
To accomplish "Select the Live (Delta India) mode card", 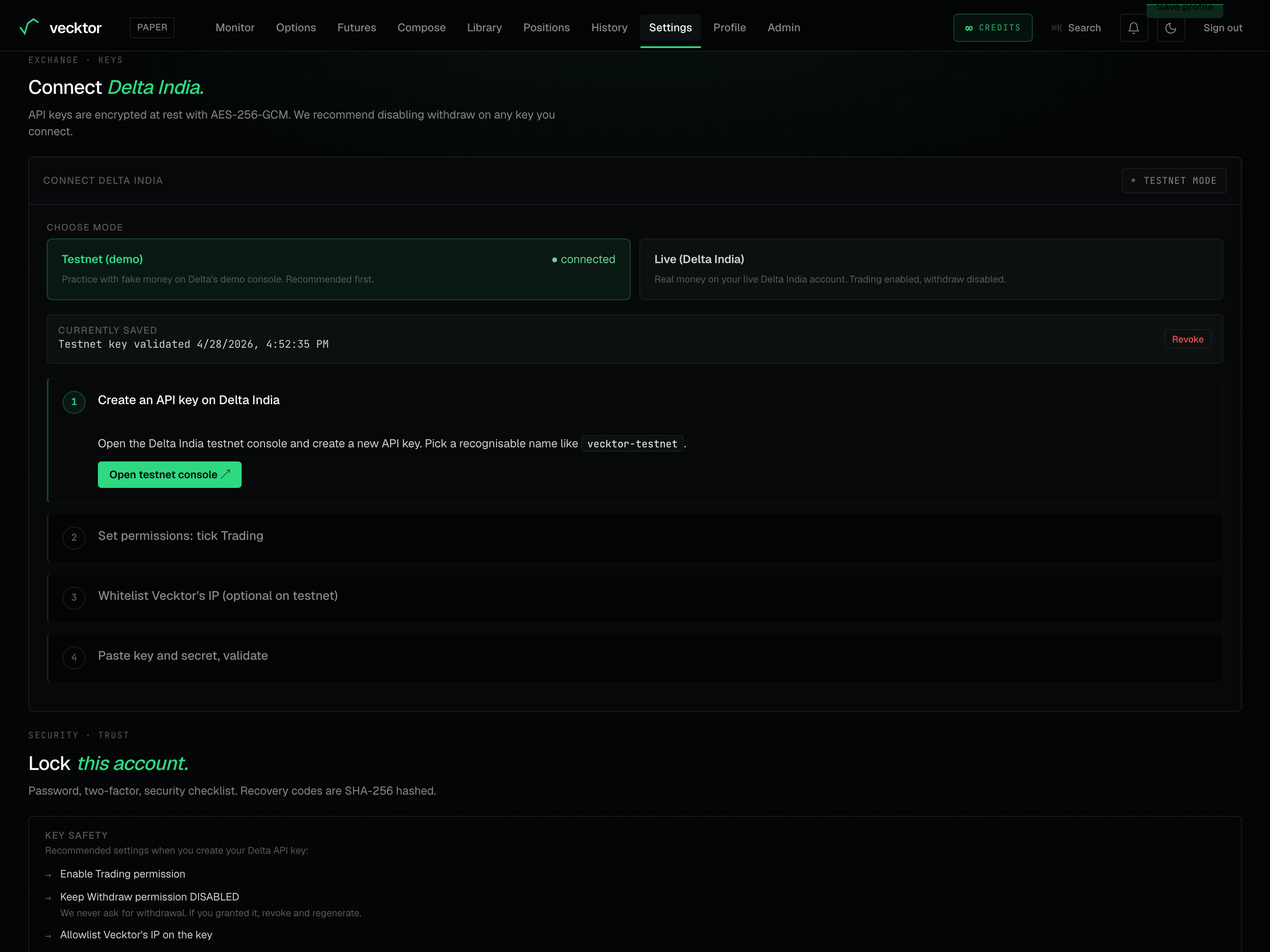I will coord(931,269).
